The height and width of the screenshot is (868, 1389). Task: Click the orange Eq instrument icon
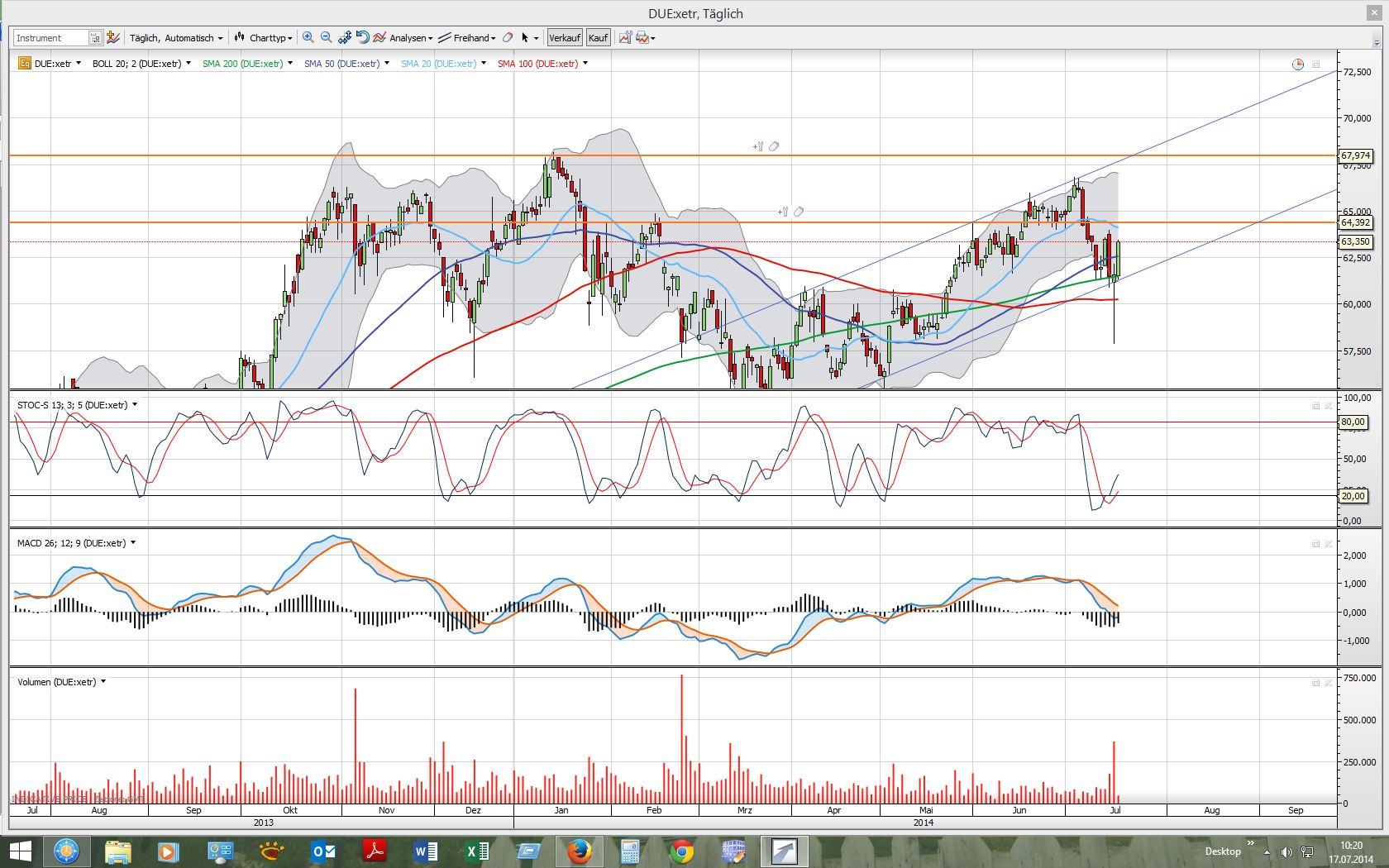25,64
